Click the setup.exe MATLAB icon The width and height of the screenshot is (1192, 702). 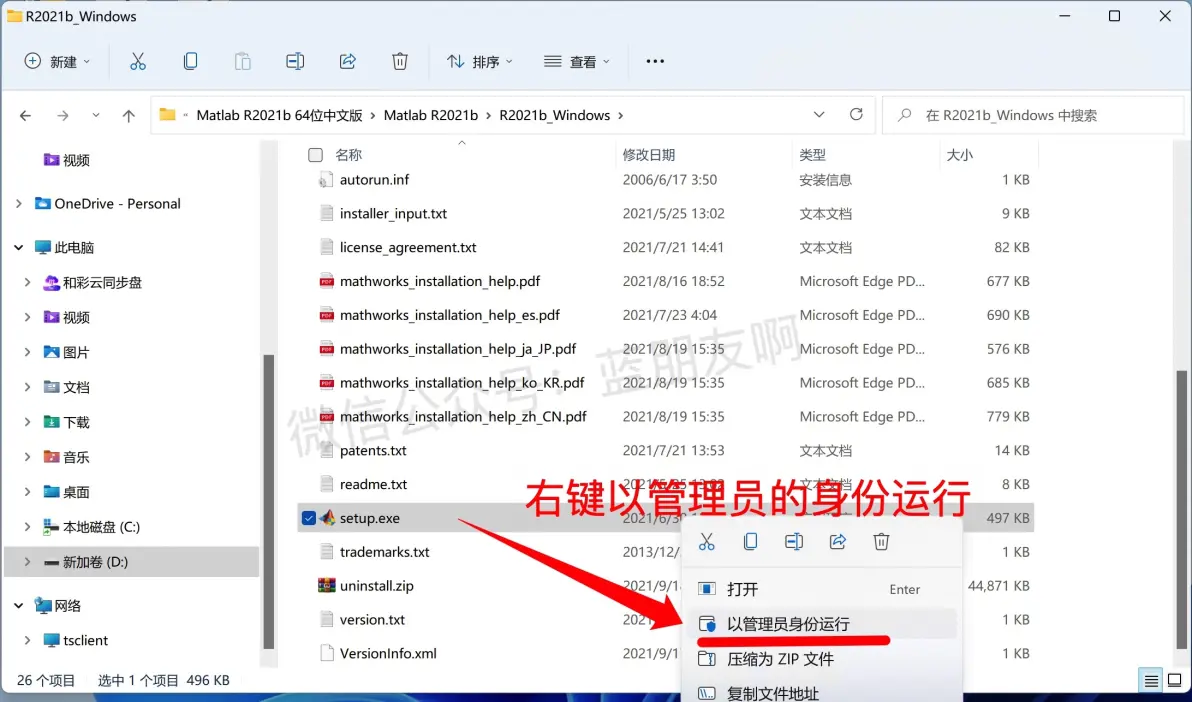coord(327,518)
